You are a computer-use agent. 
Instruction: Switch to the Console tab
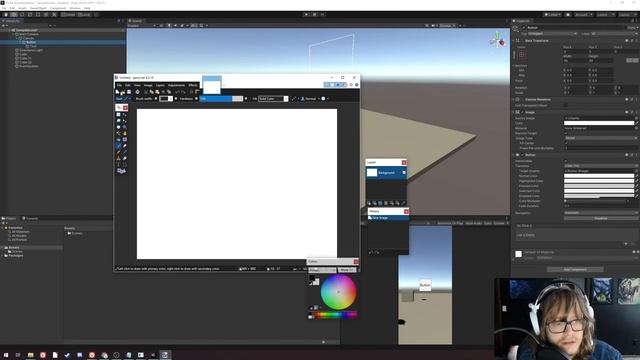(30, 218)
